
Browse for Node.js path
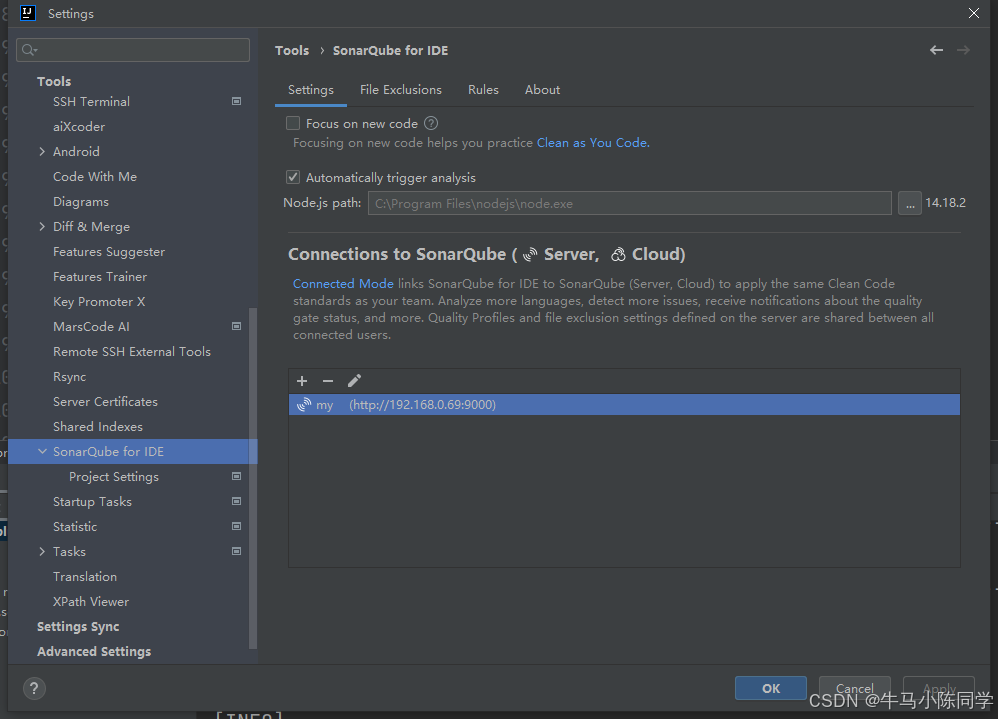910,204
